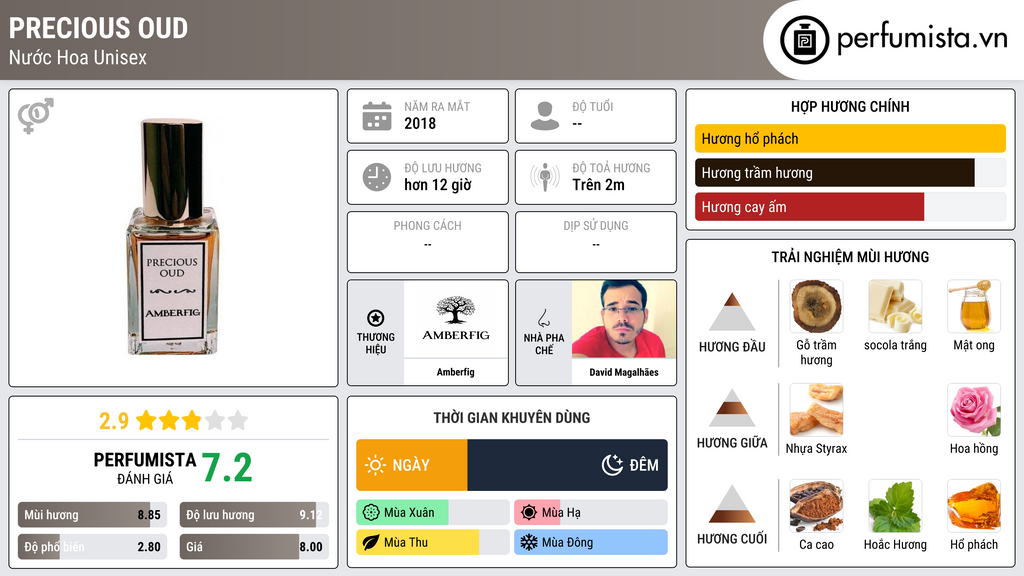Click the Nước Hoa Unisex subtitle
The height and width of the screenshot is (576, 1024).
(78, 57)
